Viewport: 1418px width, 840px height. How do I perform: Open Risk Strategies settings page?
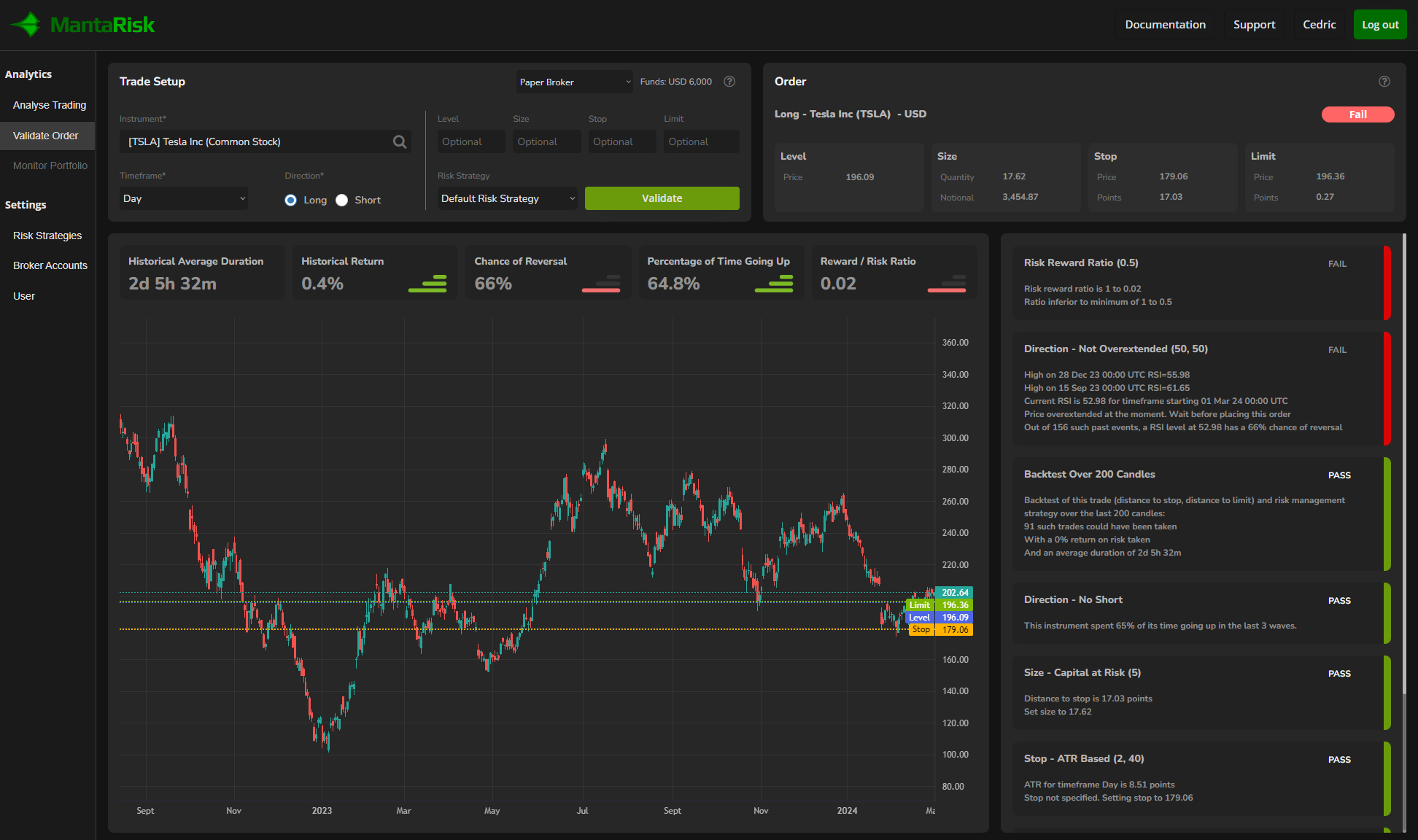(47, 236)
